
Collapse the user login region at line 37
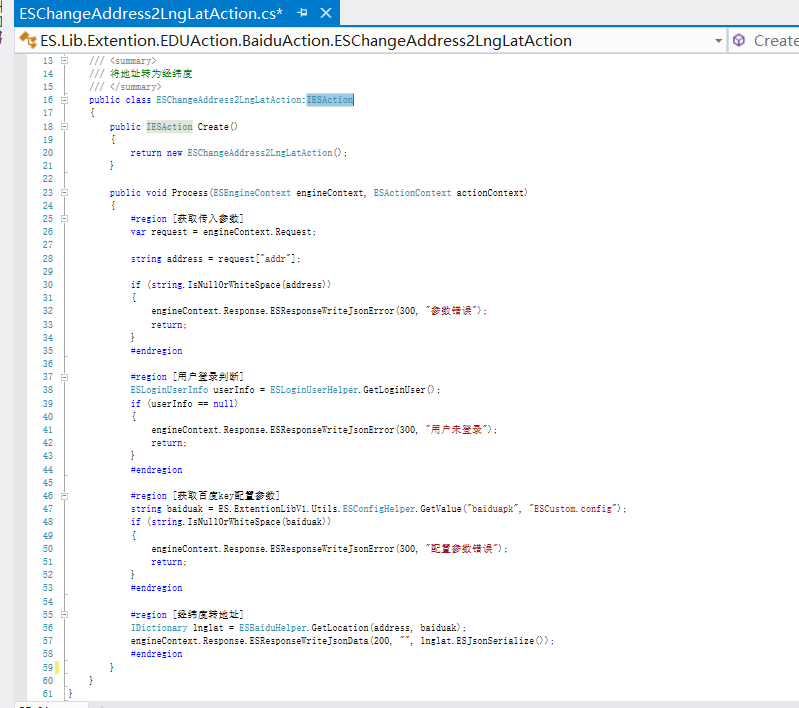click(64, 377)
